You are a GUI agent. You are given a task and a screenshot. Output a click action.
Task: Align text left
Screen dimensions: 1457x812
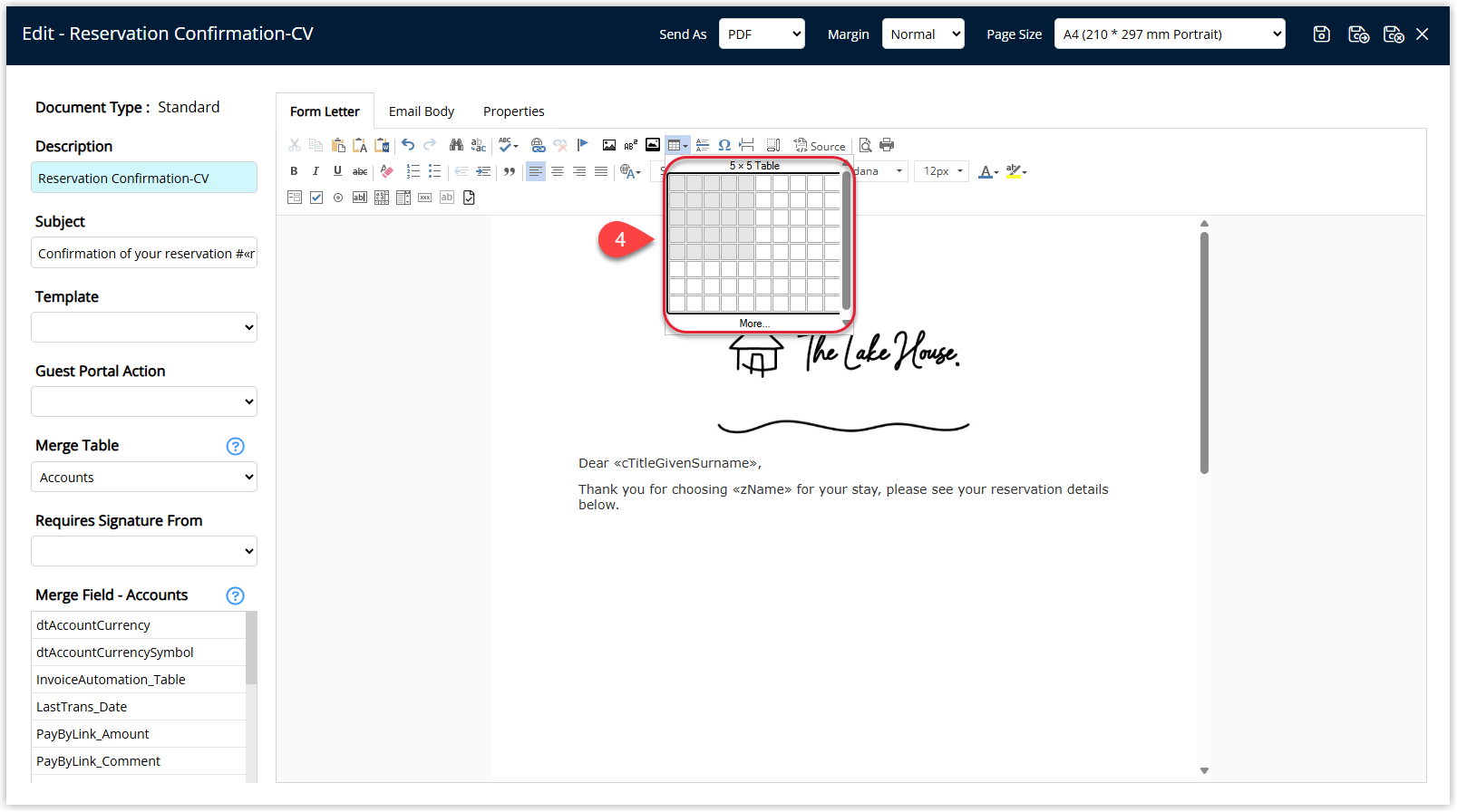536,171
